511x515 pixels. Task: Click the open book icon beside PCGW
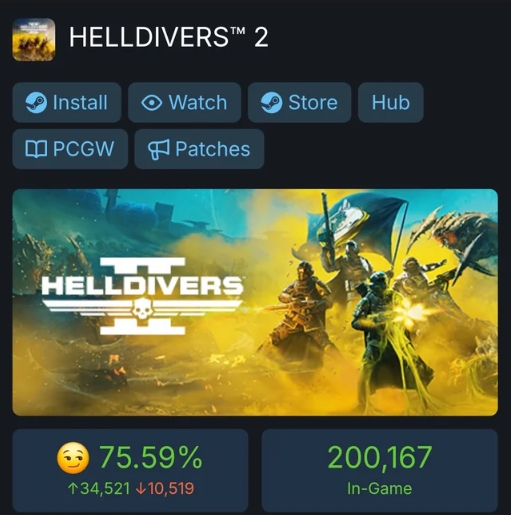click(36, 149)
